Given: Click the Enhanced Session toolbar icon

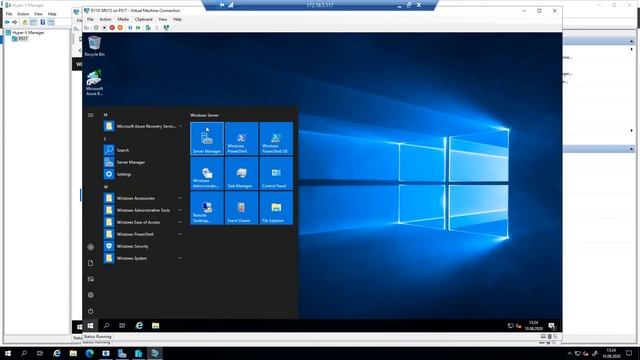Looking at the screenshot, I should coord(166,28).
